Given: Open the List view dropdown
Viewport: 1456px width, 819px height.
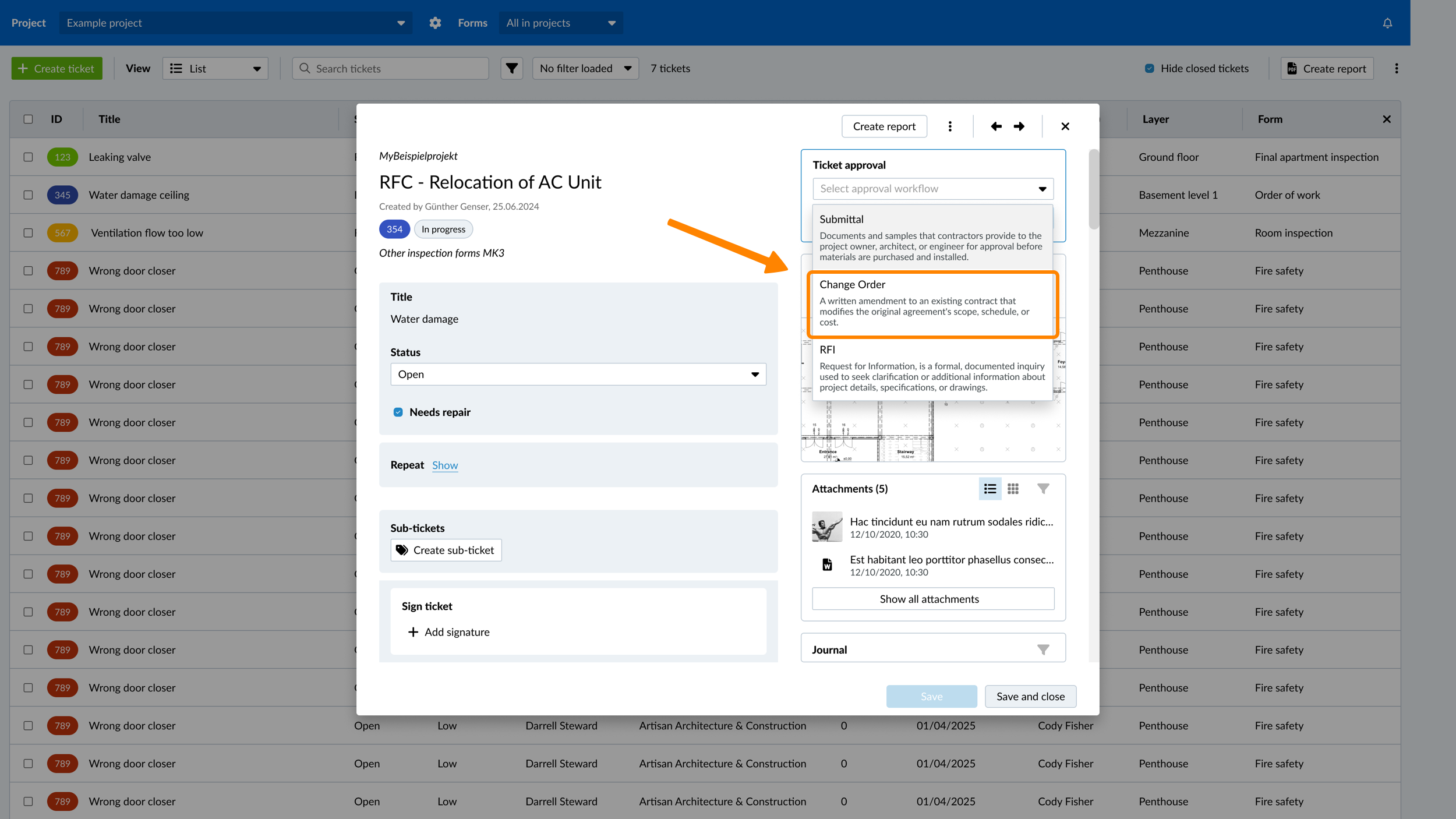Looking at the screenshot, I should (215, 68).
